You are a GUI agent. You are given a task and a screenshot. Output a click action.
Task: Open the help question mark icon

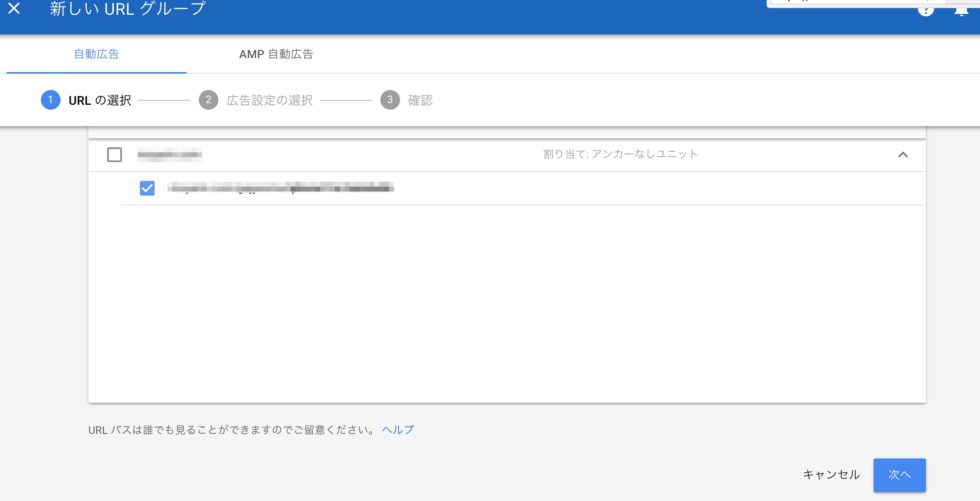pyautogui.click(x=926, y=9)
